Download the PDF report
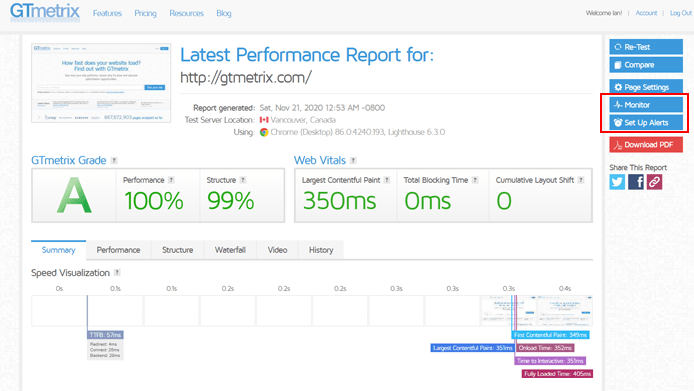This screenshot has height=391, width=694. pyautogui.click(x=646, y=145)
